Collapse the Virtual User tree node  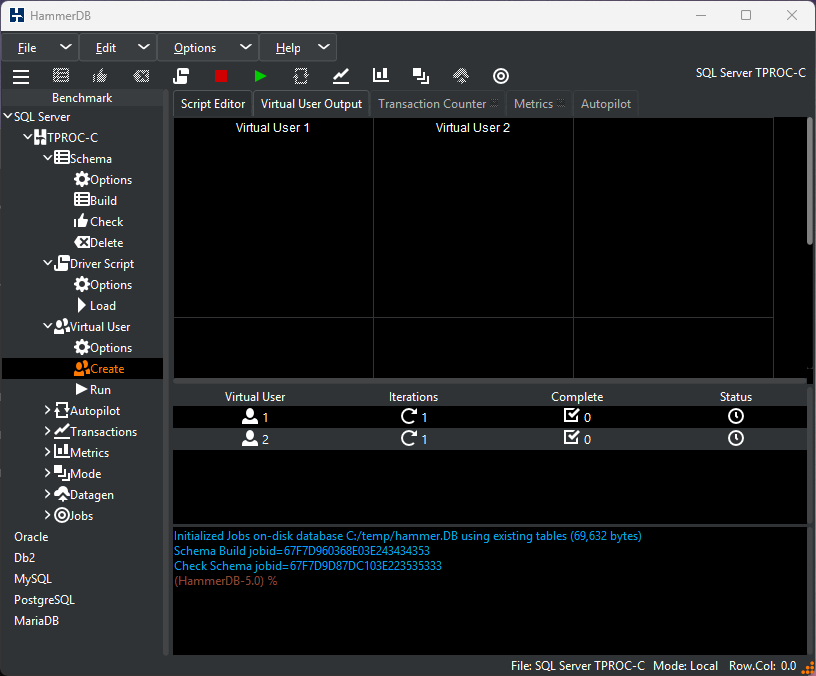coord(47,326)
